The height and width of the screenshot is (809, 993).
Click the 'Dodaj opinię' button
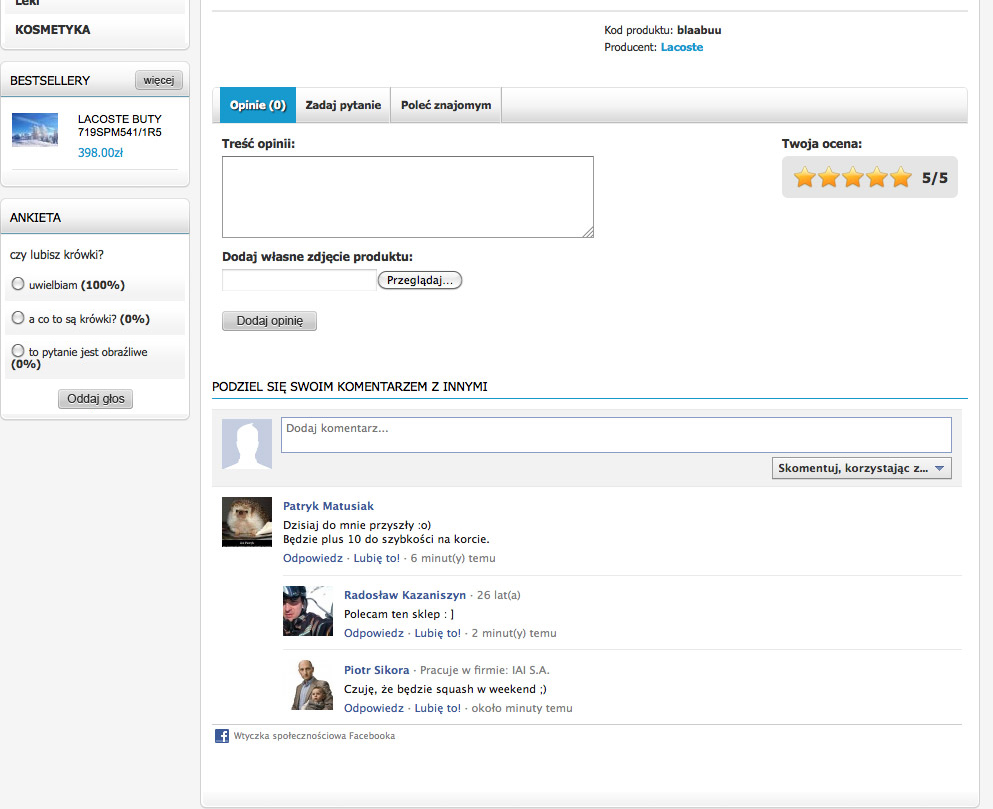pyautogui.click(x=269, y=321)
